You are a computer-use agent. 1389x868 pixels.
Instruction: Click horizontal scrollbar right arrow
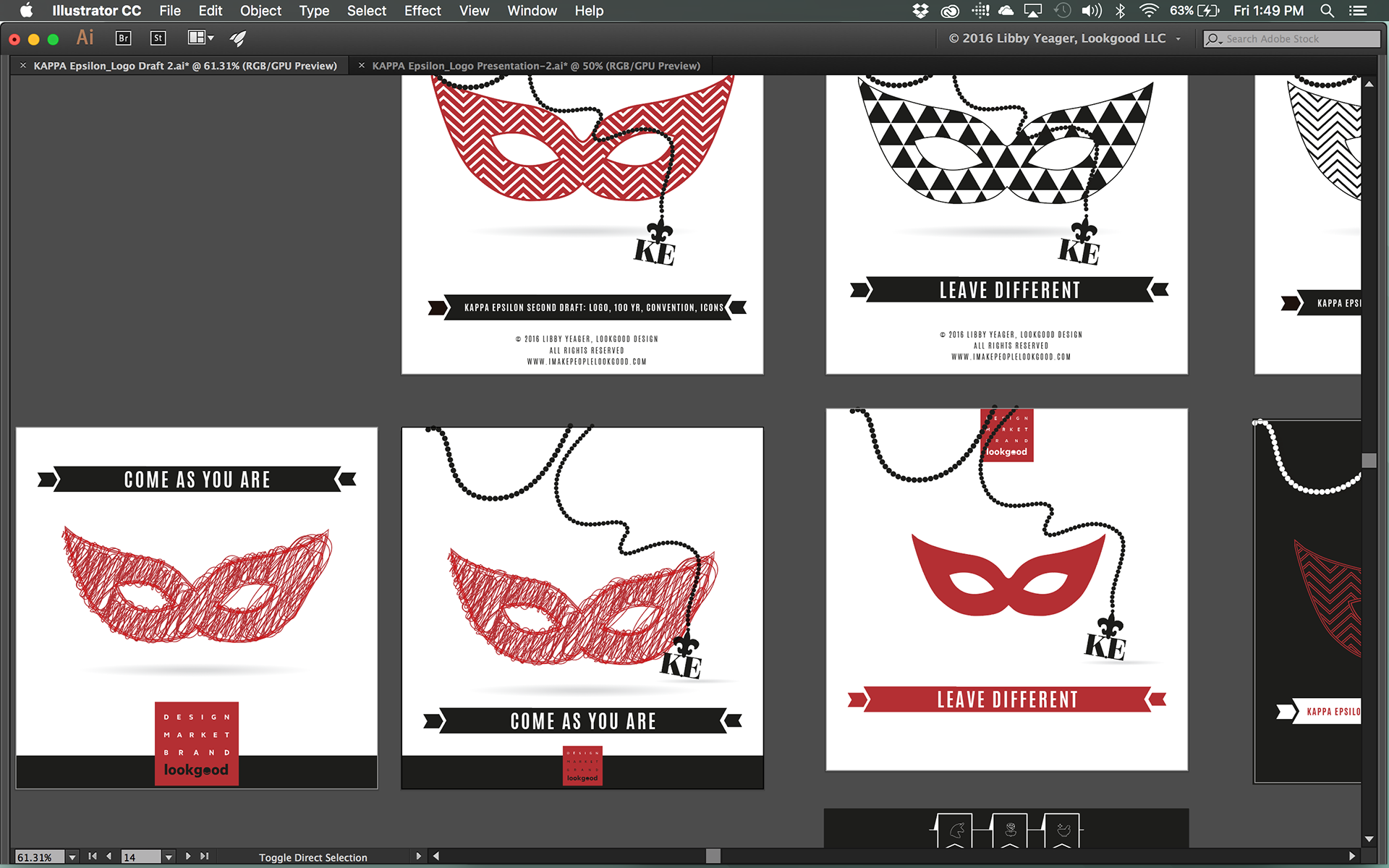(1351, 856)
